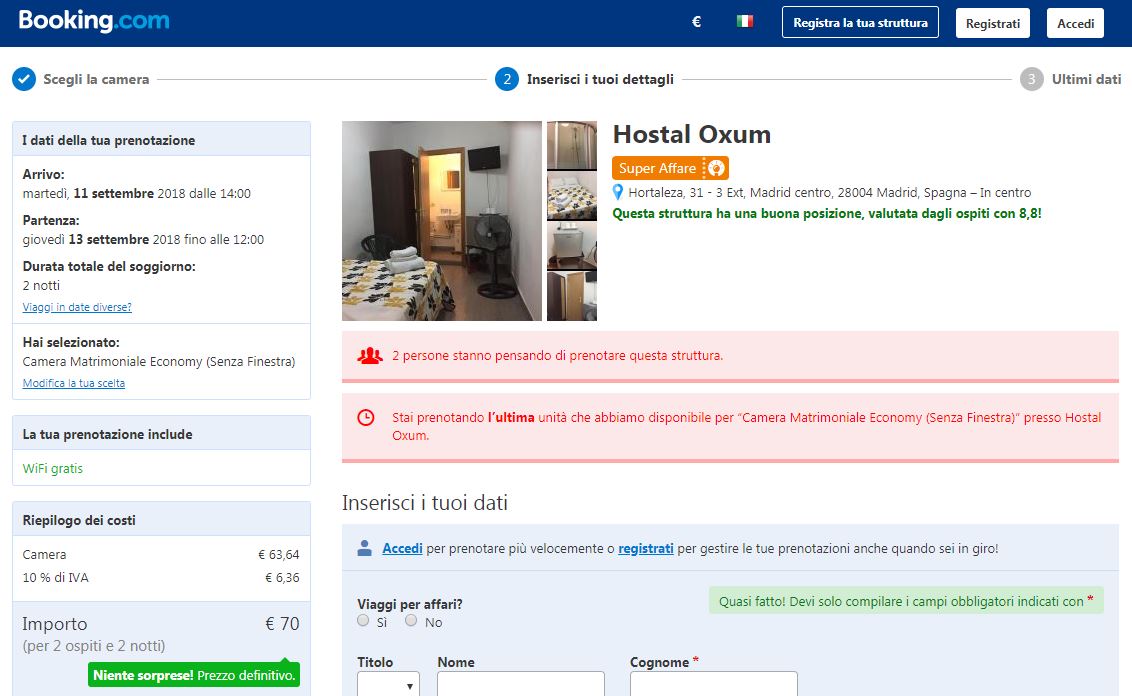Screen dimensions: 1132x696
Task: Open the Italian flag language selector
Action: pos(744,22)
